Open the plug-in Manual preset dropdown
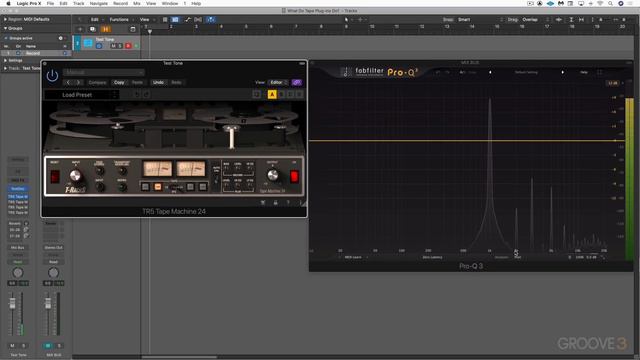 [x=104, y=72]
